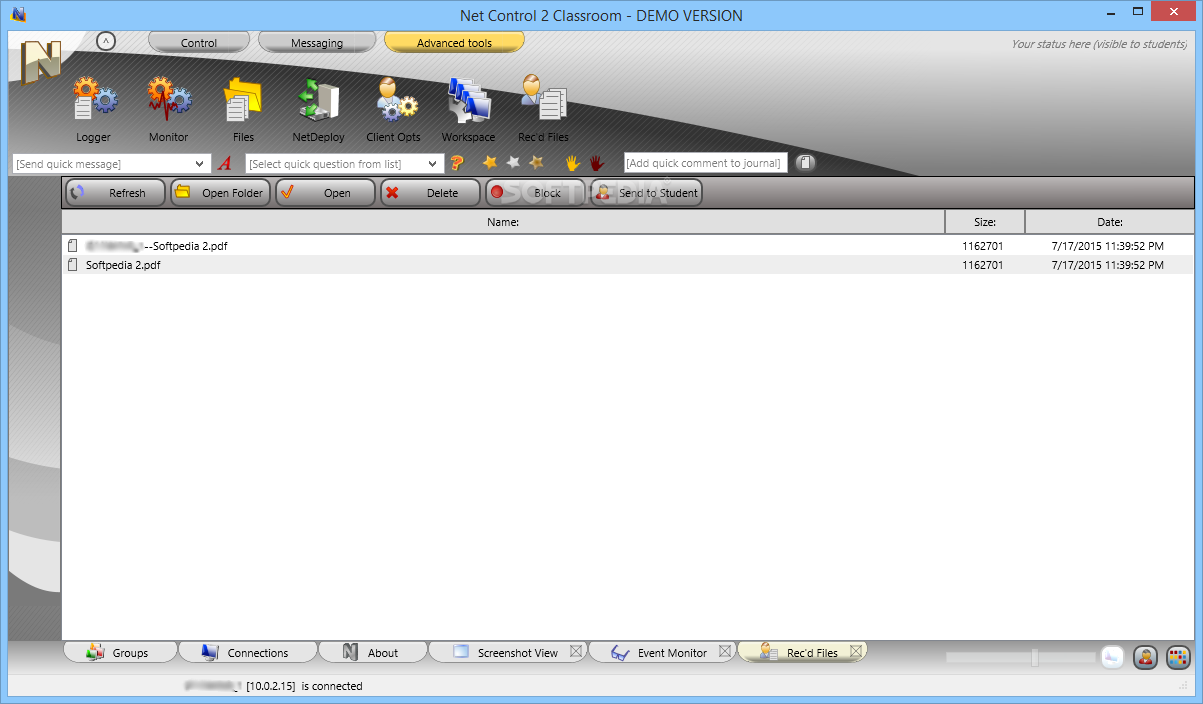Viewport: 1203px width, 704px height.
Task: Open the Groups bottom tab
Action: click(x=120, y=652)
